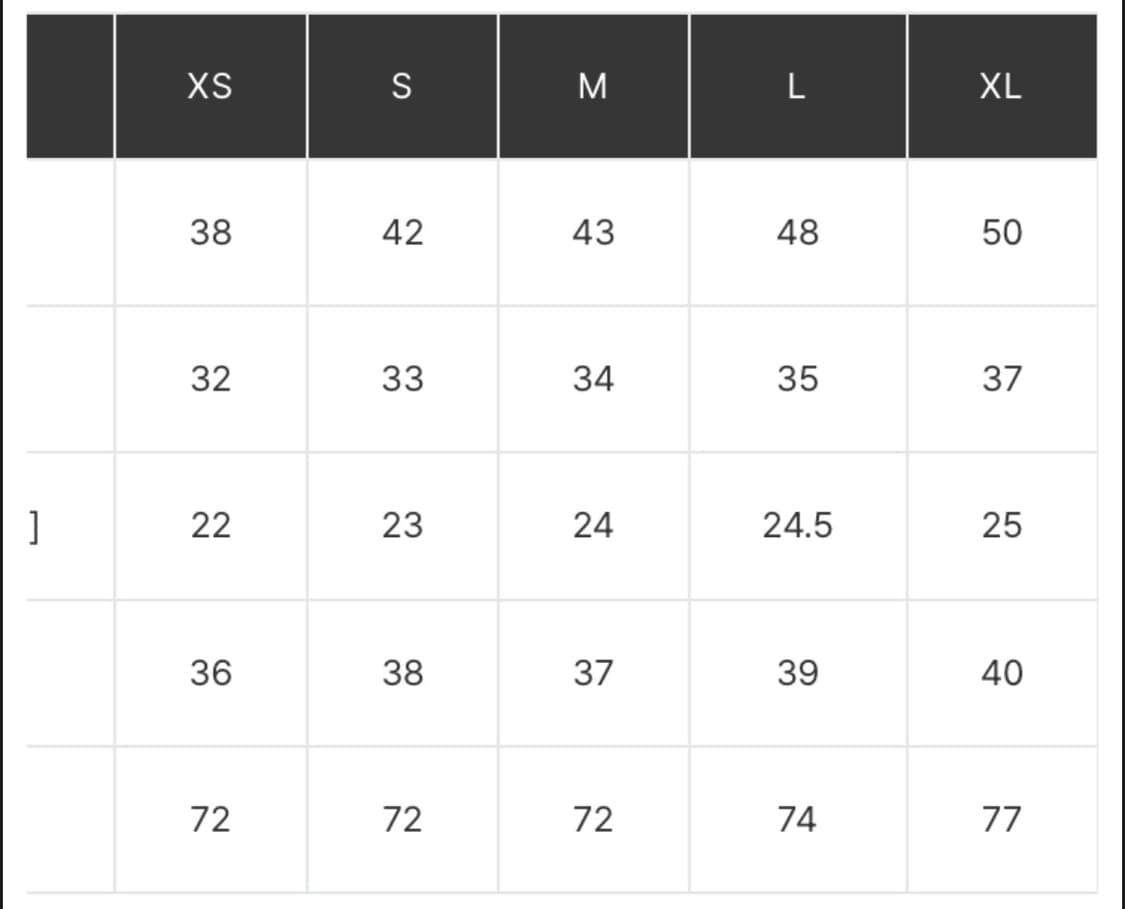This screenshot has height=909, width=1125.
Task: Click the 48 cell under L
Action: click(797, 233)
